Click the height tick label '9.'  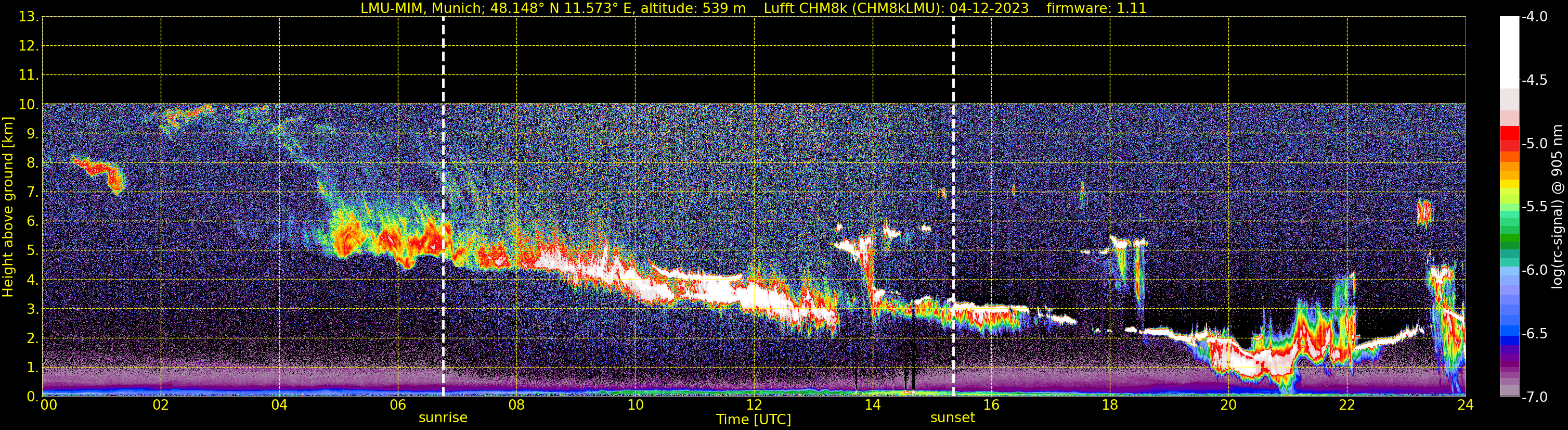(x=32, y=134)
